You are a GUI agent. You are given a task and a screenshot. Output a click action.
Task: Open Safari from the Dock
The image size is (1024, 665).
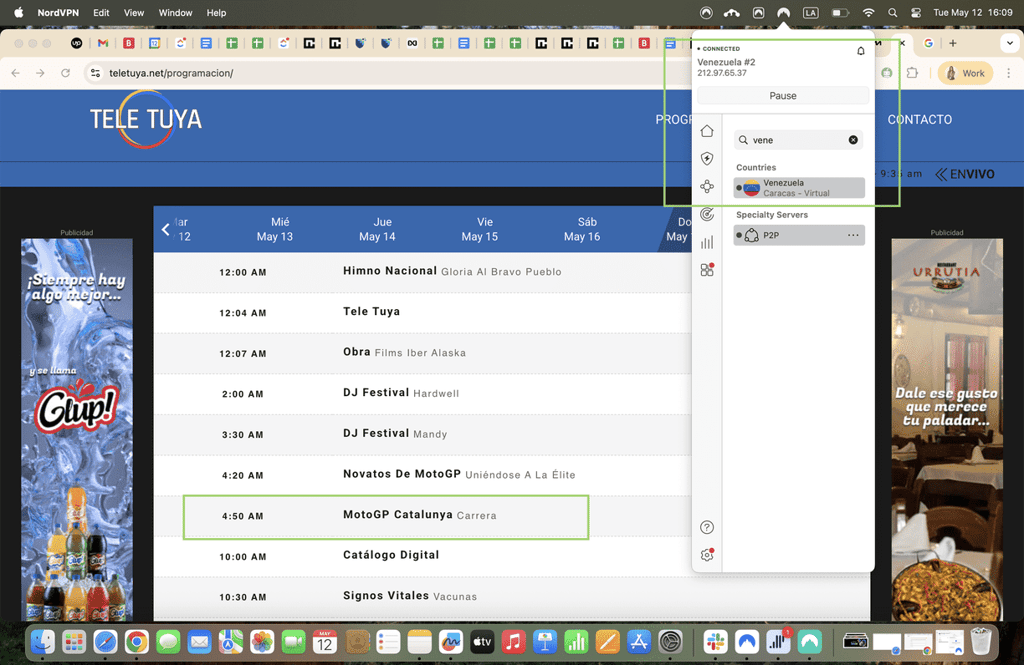pyautogui.click(x=105, y=642)
